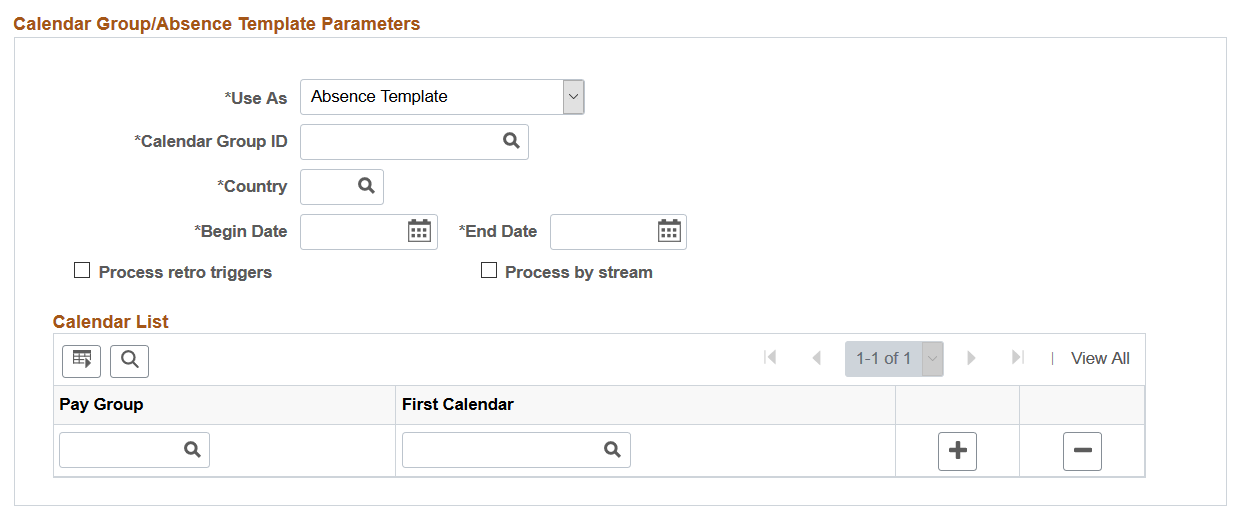Click the First Calendar column header
1247x521 pixels.
point(458,405)
